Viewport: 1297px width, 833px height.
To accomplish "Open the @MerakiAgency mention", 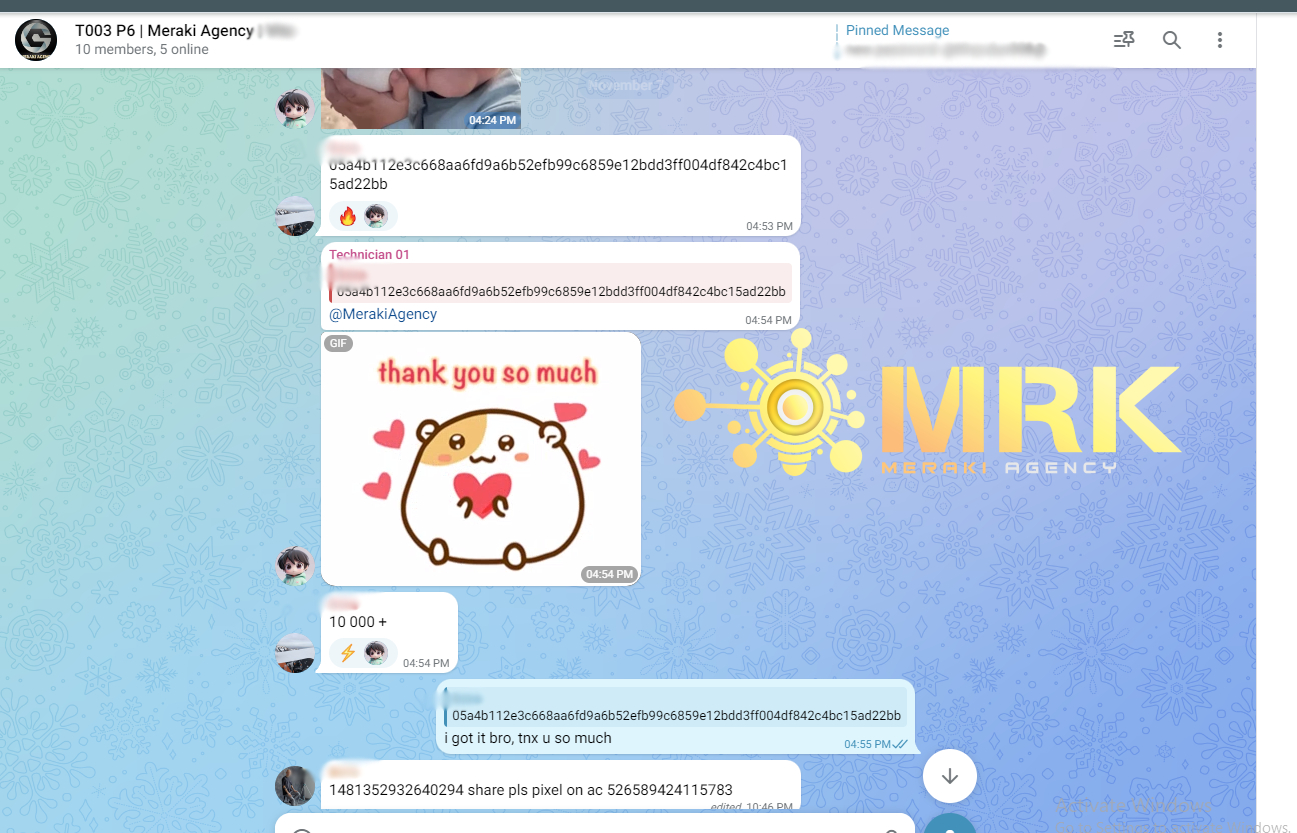I will pyautogui.click(x=383, y=314).
